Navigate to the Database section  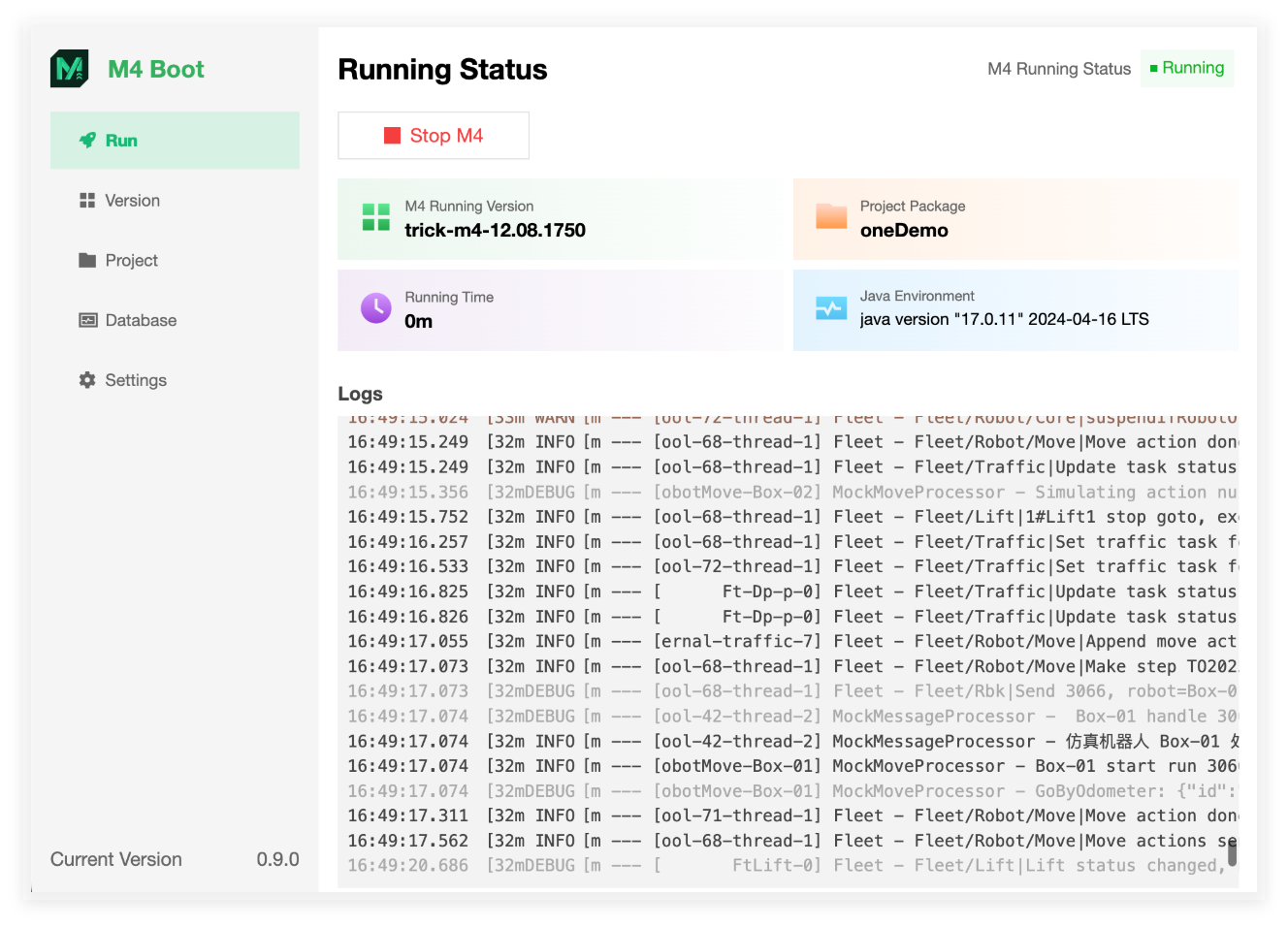[141, 321]
